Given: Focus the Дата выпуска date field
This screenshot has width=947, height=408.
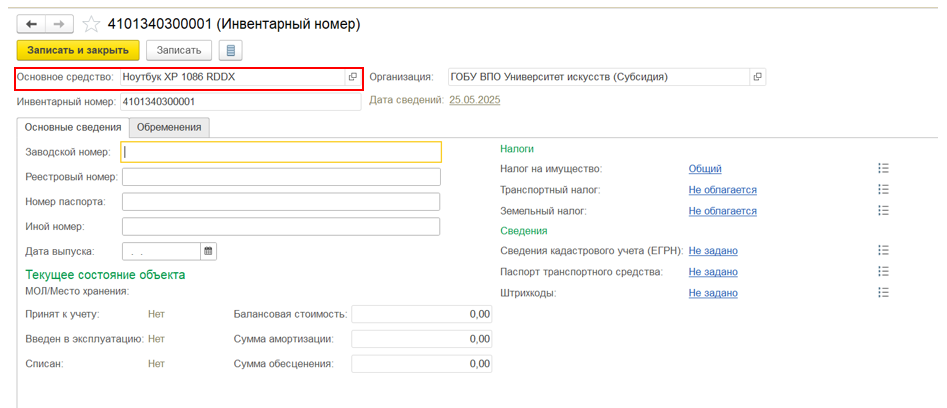Looking at the screenshot, I should click(161, 251).
